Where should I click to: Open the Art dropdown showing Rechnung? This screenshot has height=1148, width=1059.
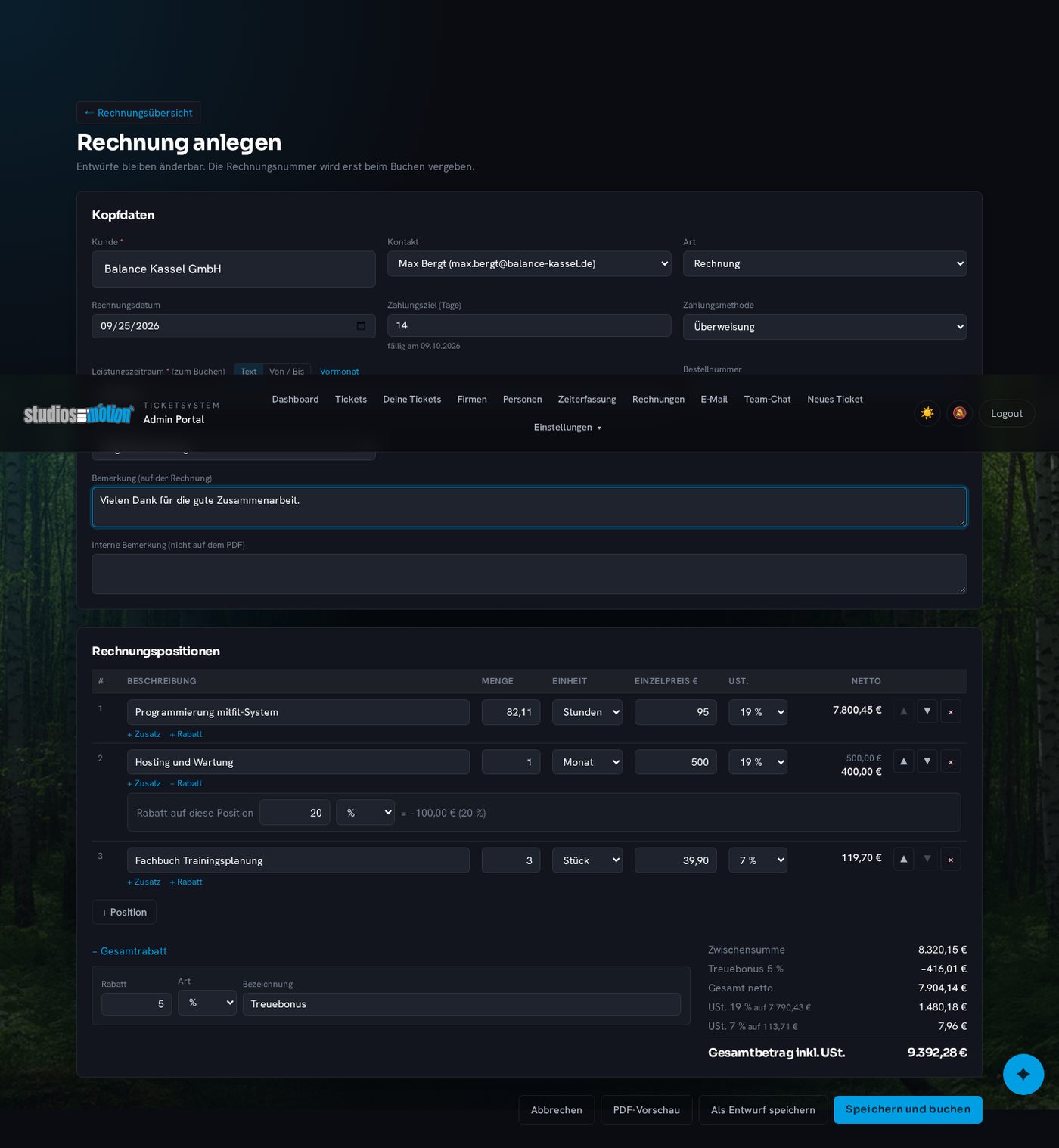point(825,263)
